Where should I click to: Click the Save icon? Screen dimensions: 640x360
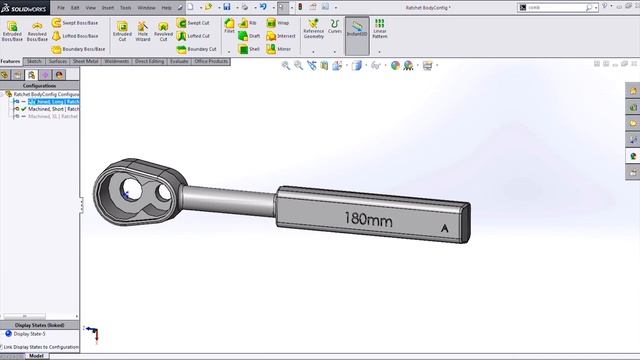coord(227,7)
